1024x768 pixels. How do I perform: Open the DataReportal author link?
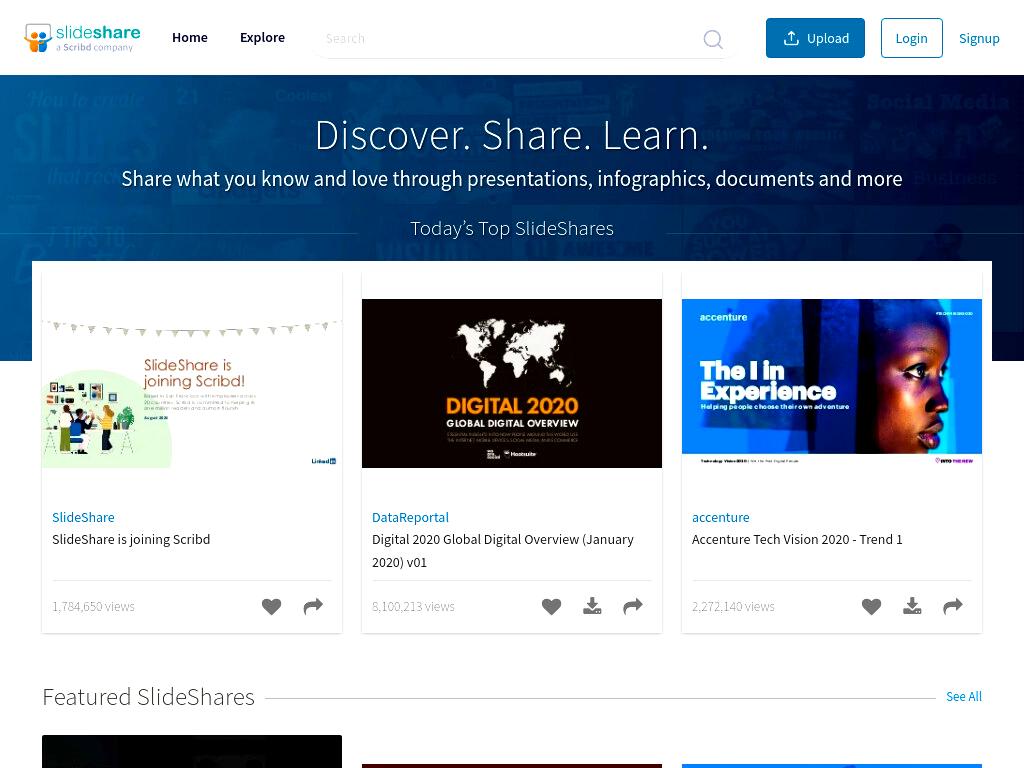[410, 517]
